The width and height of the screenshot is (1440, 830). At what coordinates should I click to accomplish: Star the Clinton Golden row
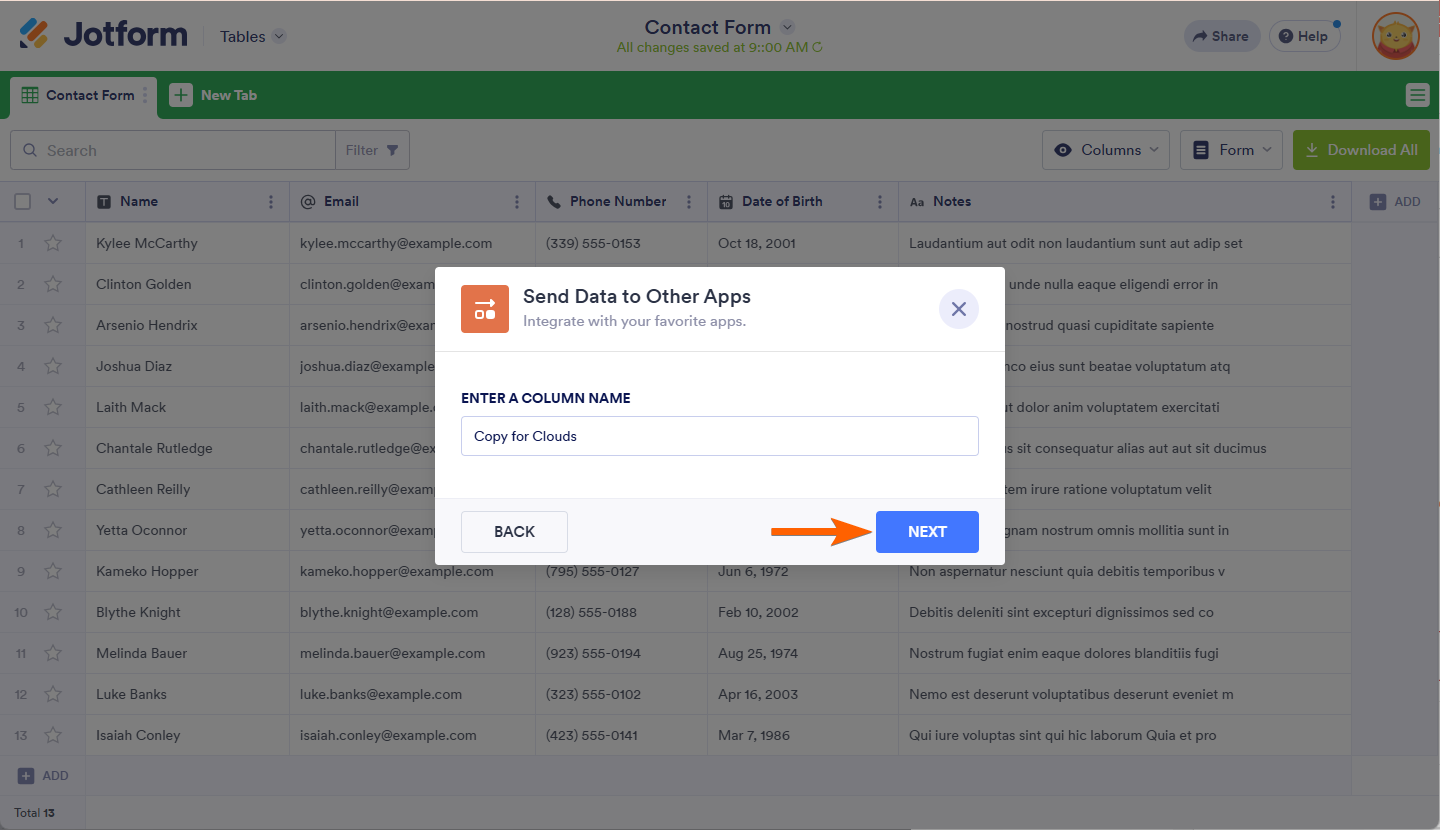click(53, 284)
